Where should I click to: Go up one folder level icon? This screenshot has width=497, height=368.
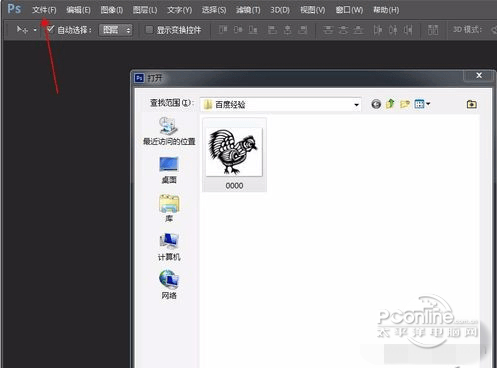pyautogui.click(x=390, y=104)
